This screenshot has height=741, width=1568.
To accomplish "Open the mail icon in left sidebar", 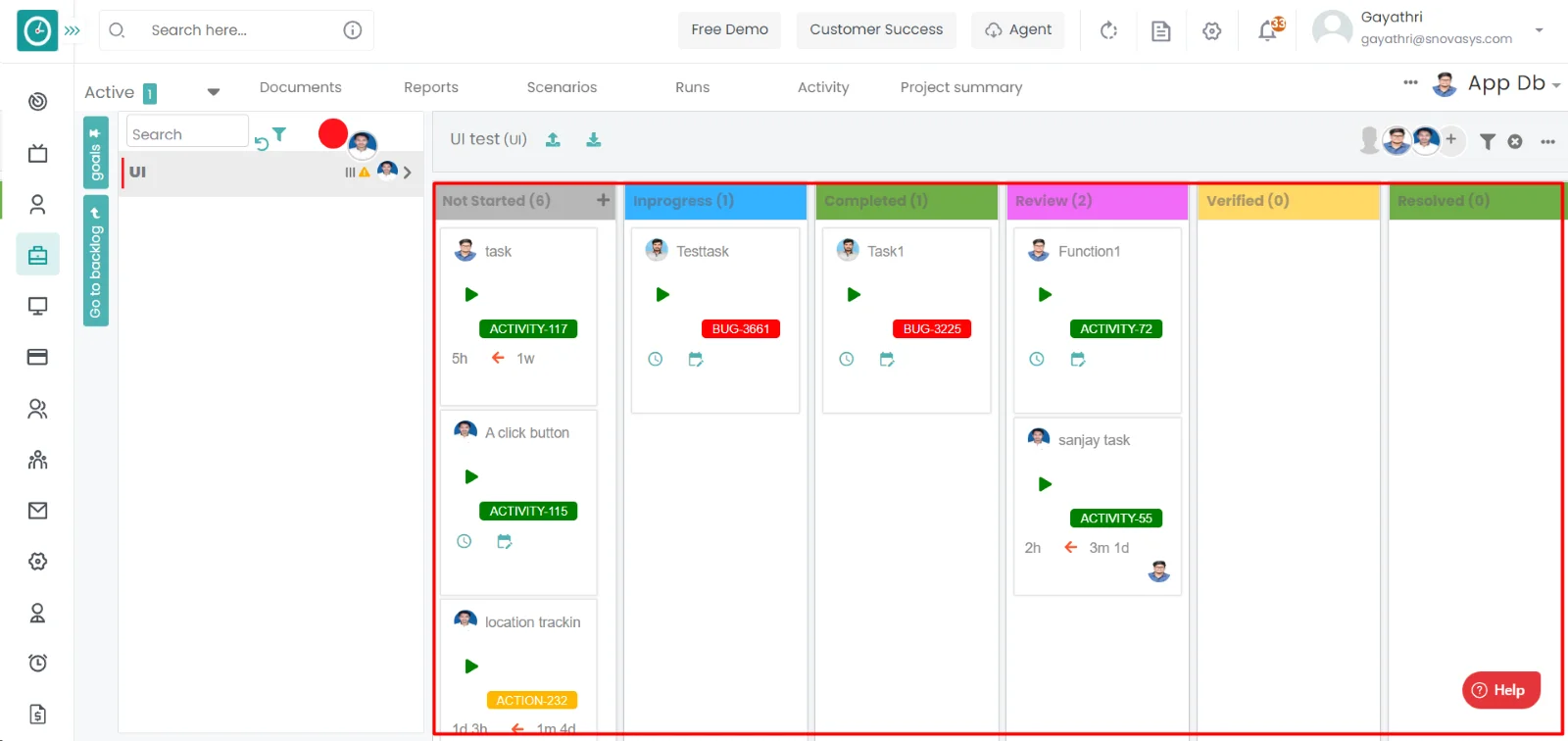I will click(x=37, y=511).
